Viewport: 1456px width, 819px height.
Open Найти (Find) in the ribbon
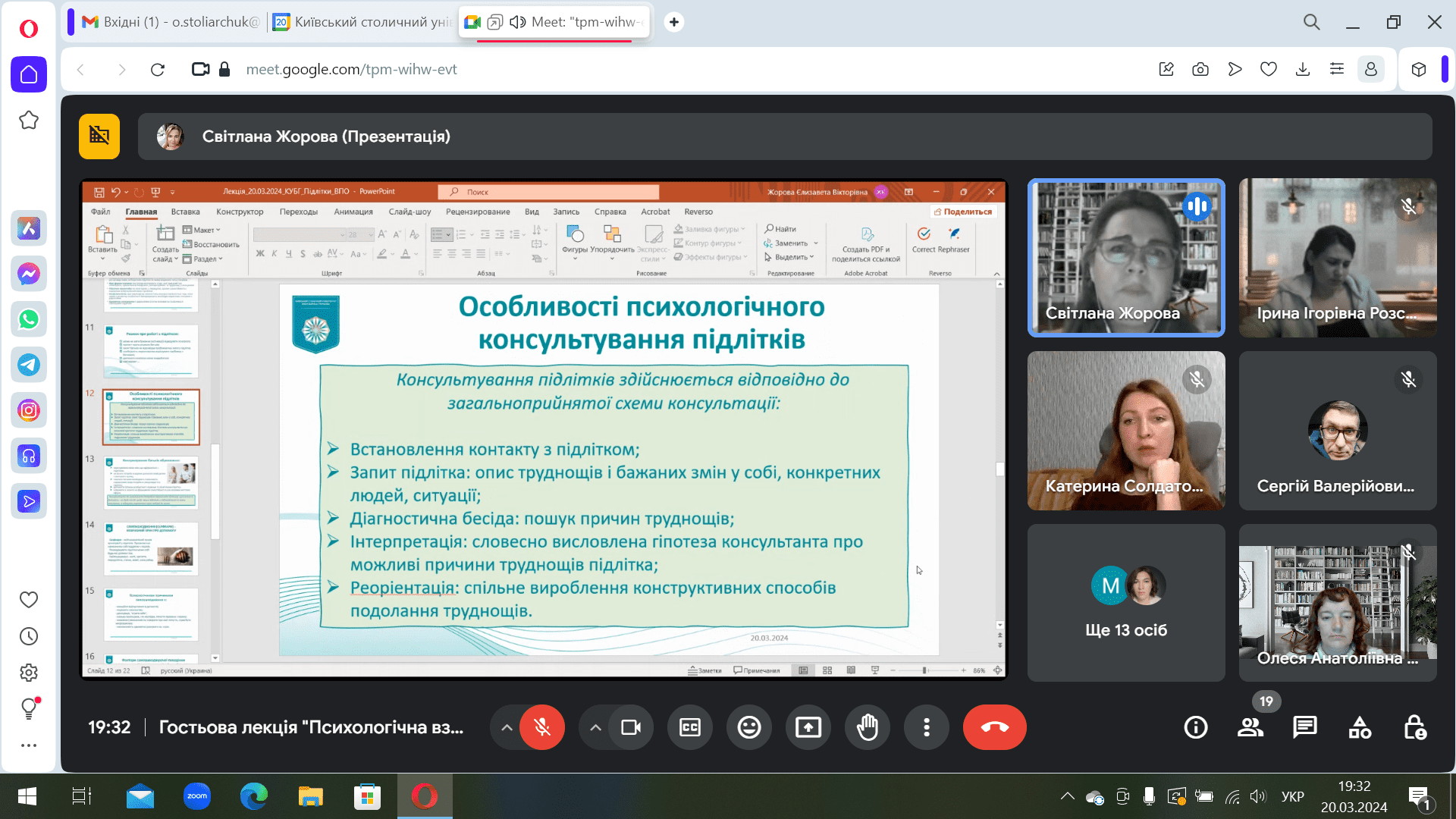[x=784, y=228]
